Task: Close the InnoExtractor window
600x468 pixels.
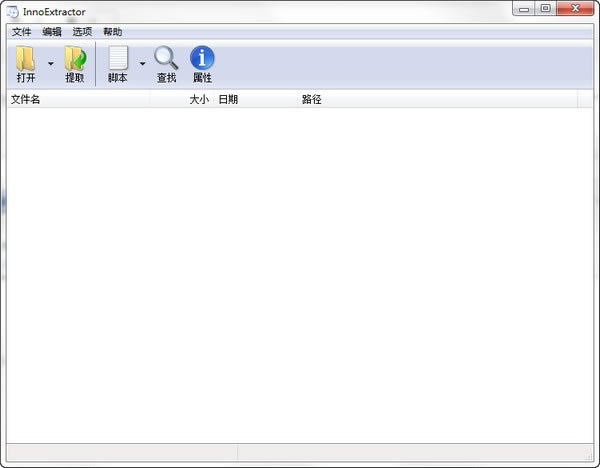Action: click(x=575, y=8)
